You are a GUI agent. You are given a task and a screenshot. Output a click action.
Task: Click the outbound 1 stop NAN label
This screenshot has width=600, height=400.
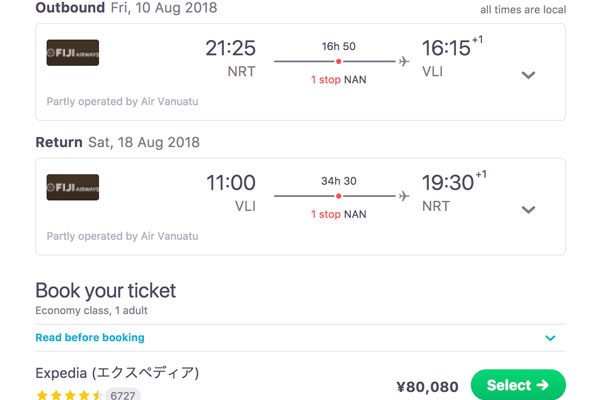339,80
